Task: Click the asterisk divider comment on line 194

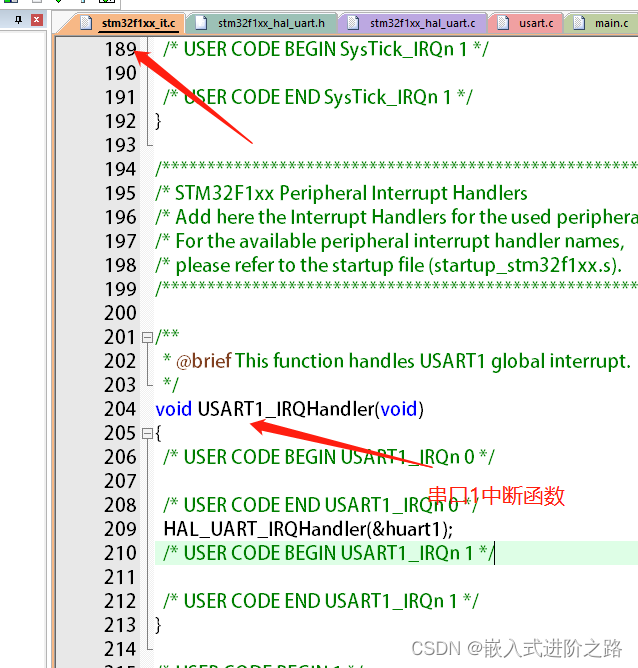Action: pyautogui.click(x=397, y=168)
